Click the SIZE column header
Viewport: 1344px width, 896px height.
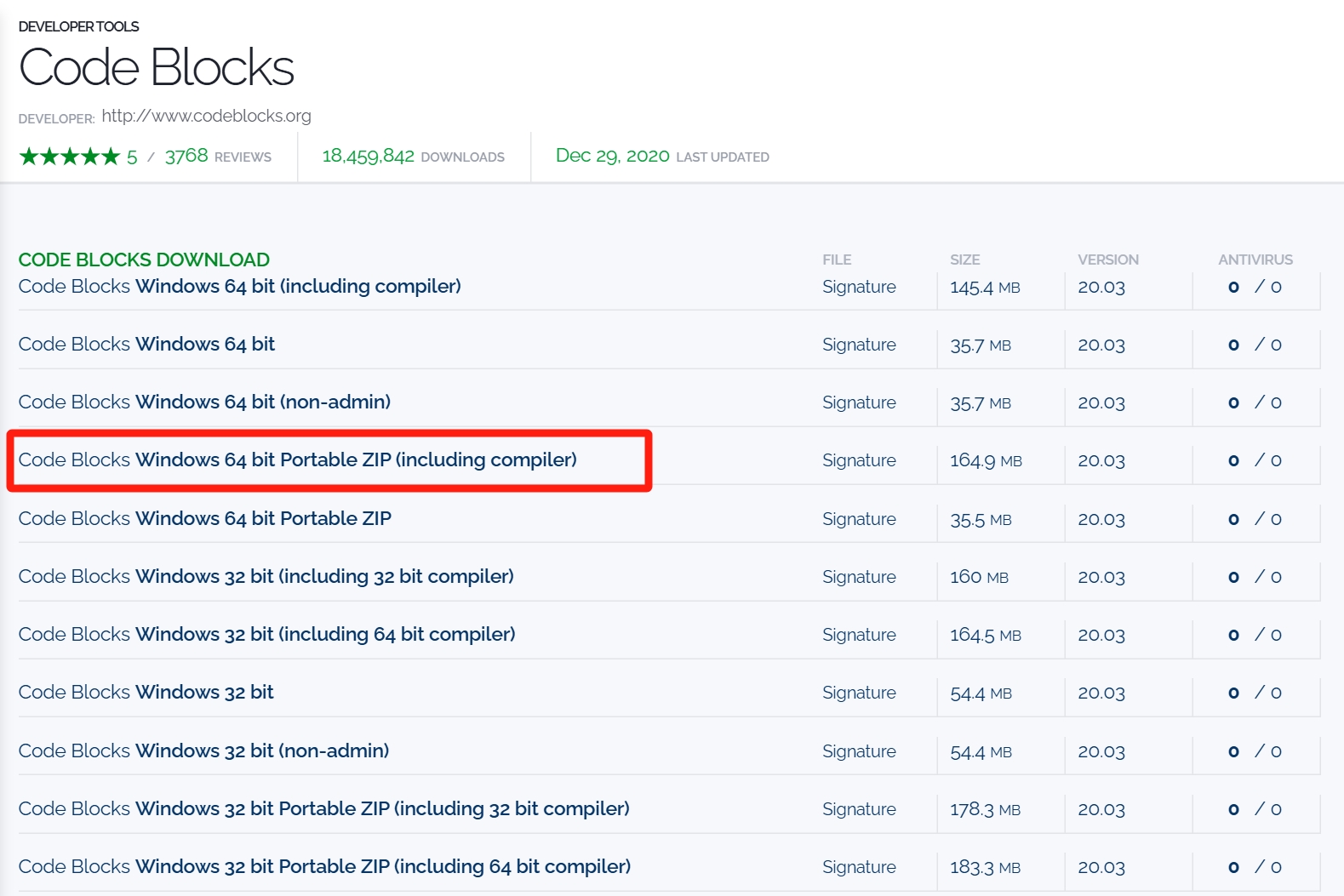coord(965,260)
